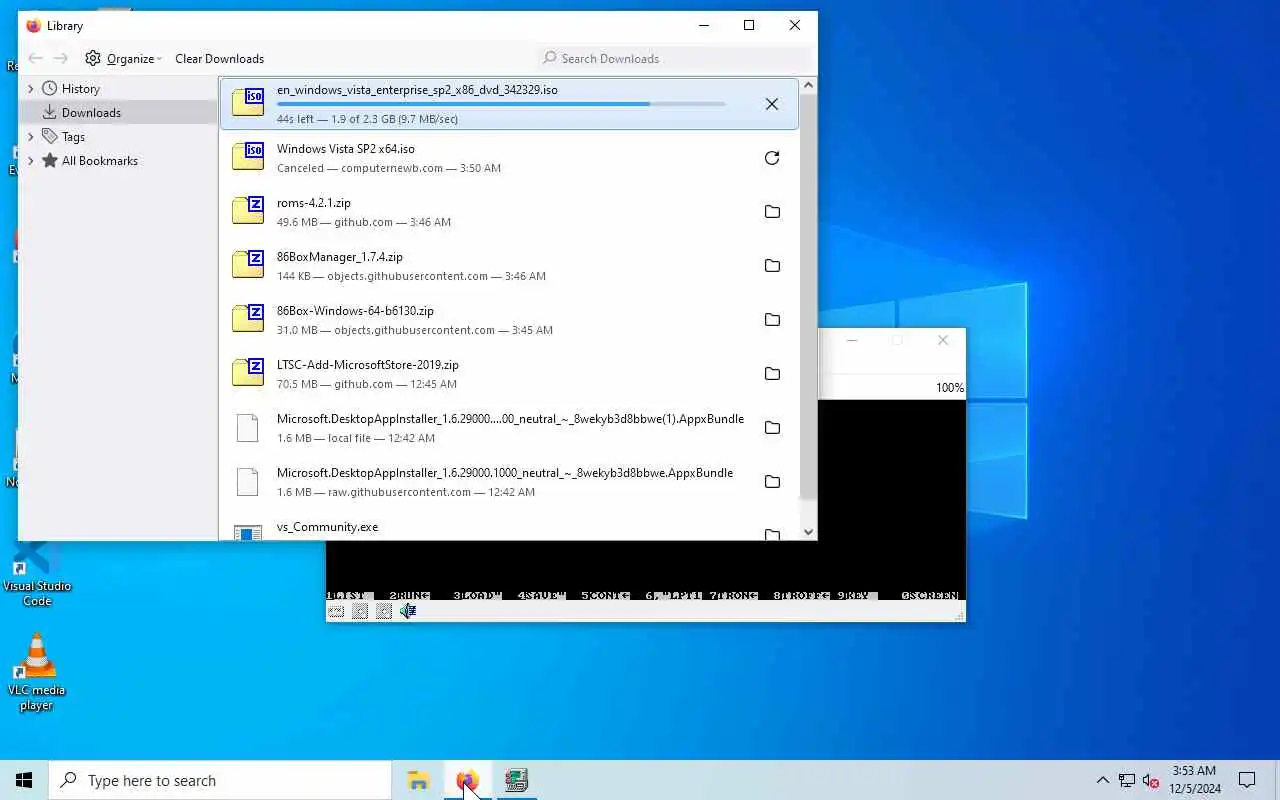The width and height of the screenshot is (1280, 800).
Task: Show 86BoxManager_1.7.4.zip in its folder
Action: click(x=772, y=266)
